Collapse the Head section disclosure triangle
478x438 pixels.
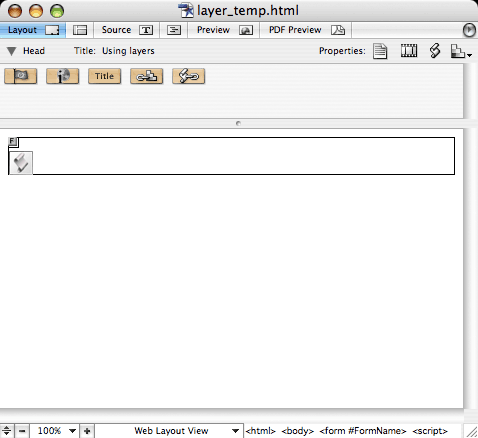point(11,51)
